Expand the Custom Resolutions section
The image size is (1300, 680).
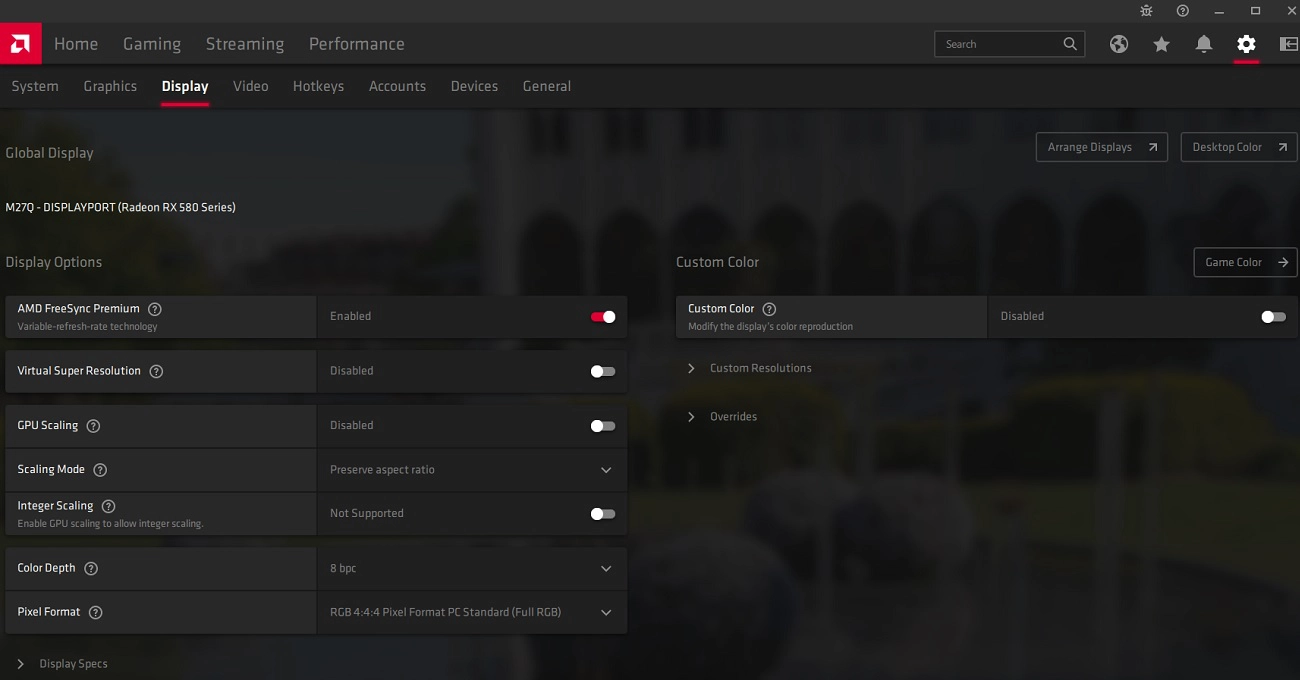(x=750, y=368)
